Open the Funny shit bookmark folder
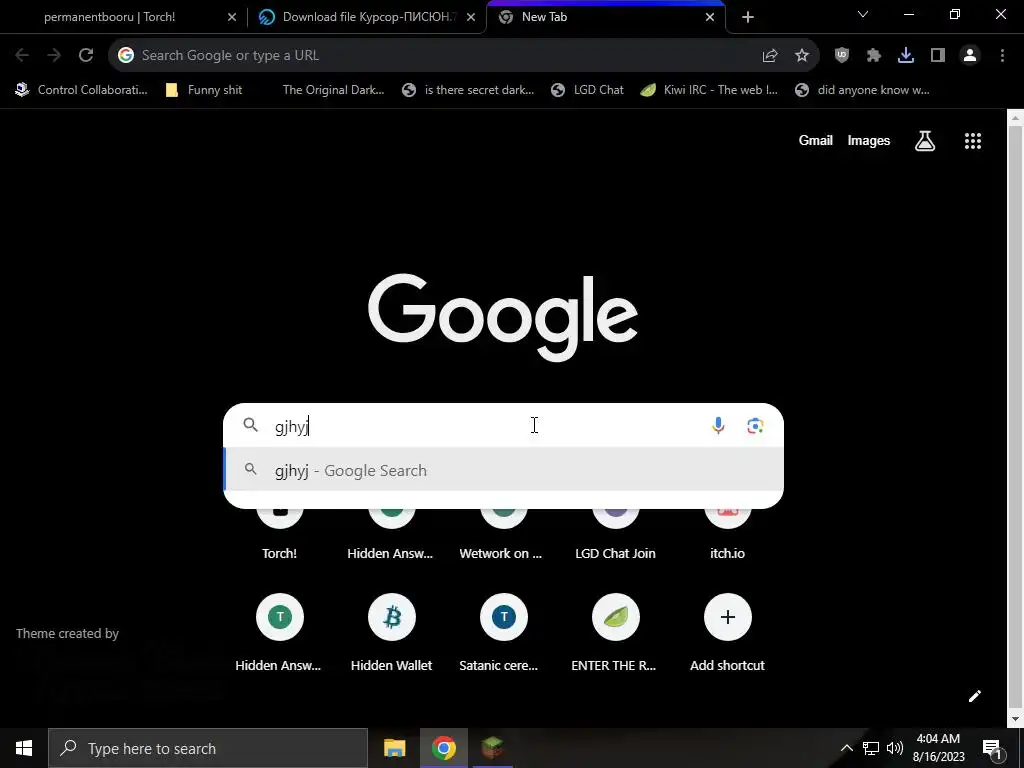The height and width of the screenshot is (768, 1024). [204, 90]
